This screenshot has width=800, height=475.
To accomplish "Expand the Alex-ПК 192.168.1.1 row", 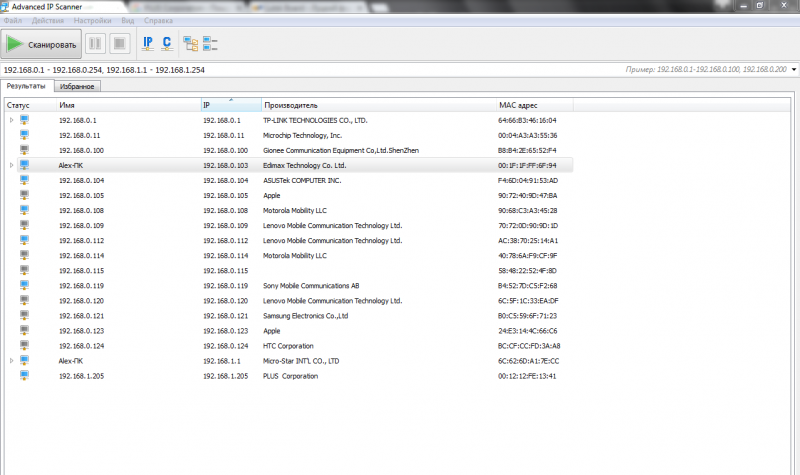I will (12, 360).
